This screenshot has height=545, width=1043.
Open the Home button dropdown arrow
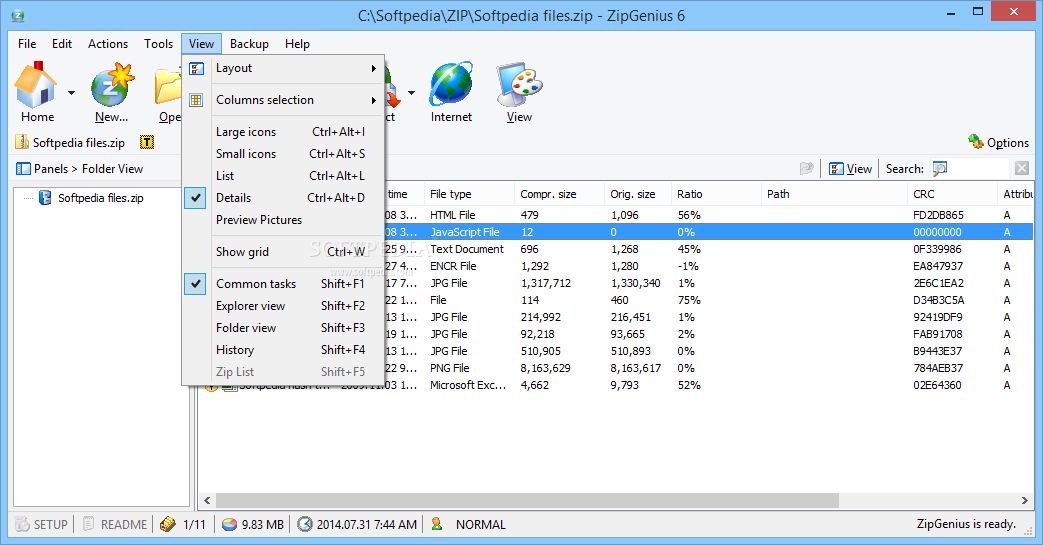click(71, 93)
